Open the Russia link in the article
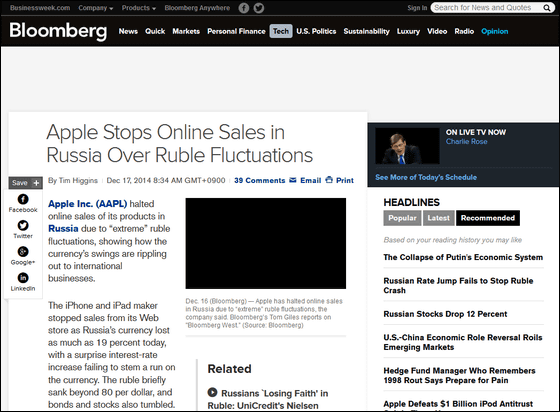The width and height of the screenshot is (560, 412). (x=63, y=228)
